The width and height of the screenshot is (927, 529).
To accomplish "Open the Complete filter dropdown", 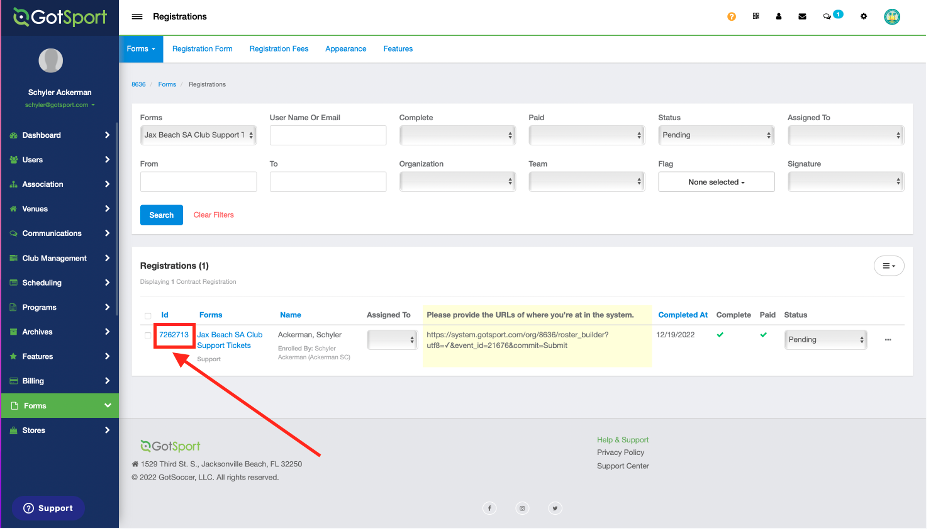I will 457,135.
